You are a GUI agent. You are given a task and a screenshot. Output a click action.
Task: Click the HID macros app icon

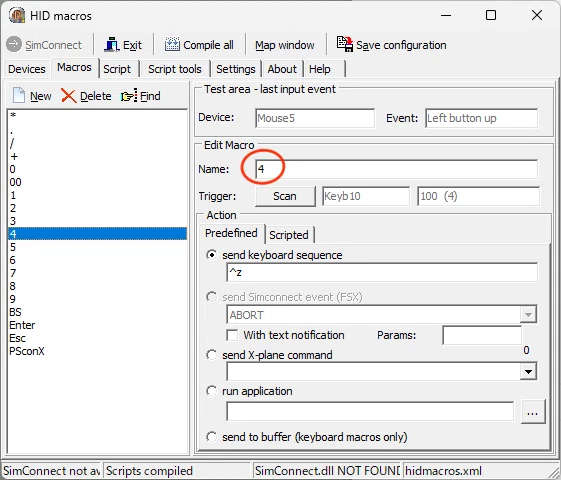17,15
